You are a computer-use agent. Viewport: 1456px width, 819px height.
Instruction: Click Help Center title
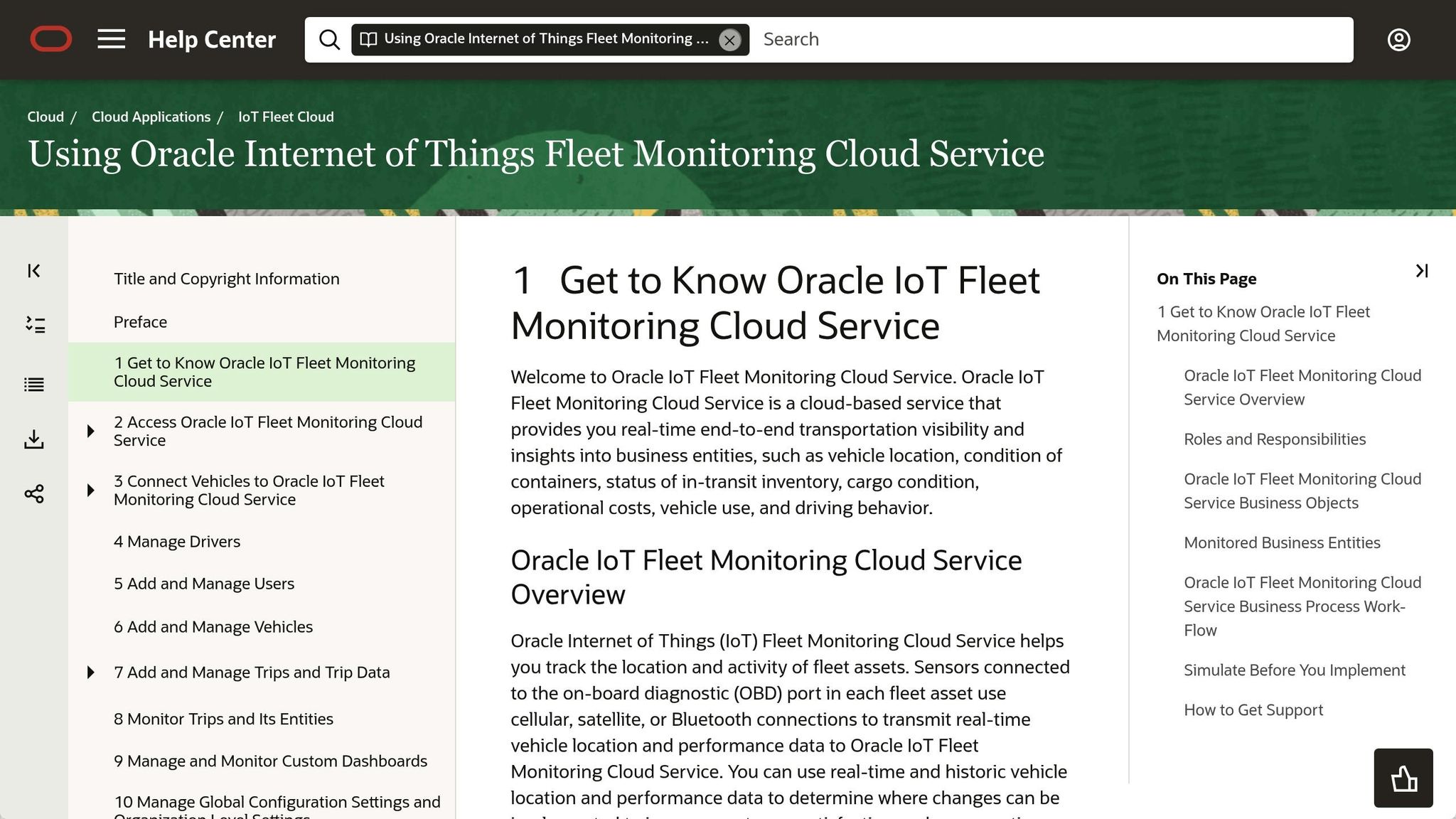click(x=212, y=40)
